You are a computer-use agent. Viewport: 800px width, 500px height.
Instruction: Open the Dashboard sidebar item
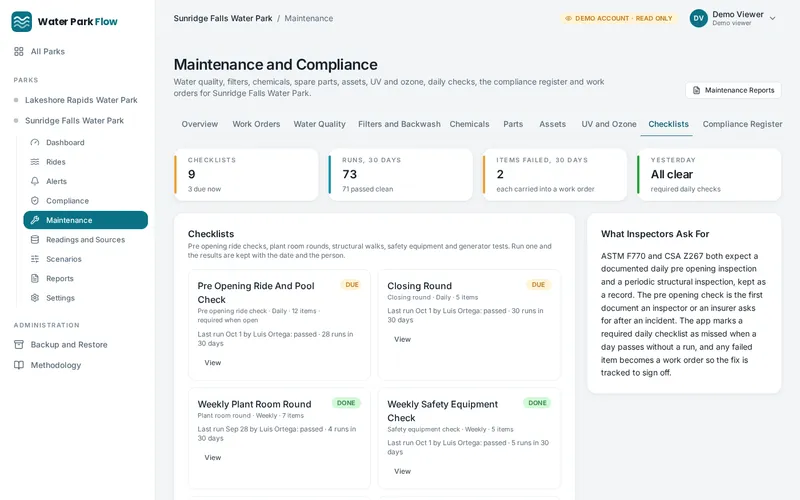[86, 142]
